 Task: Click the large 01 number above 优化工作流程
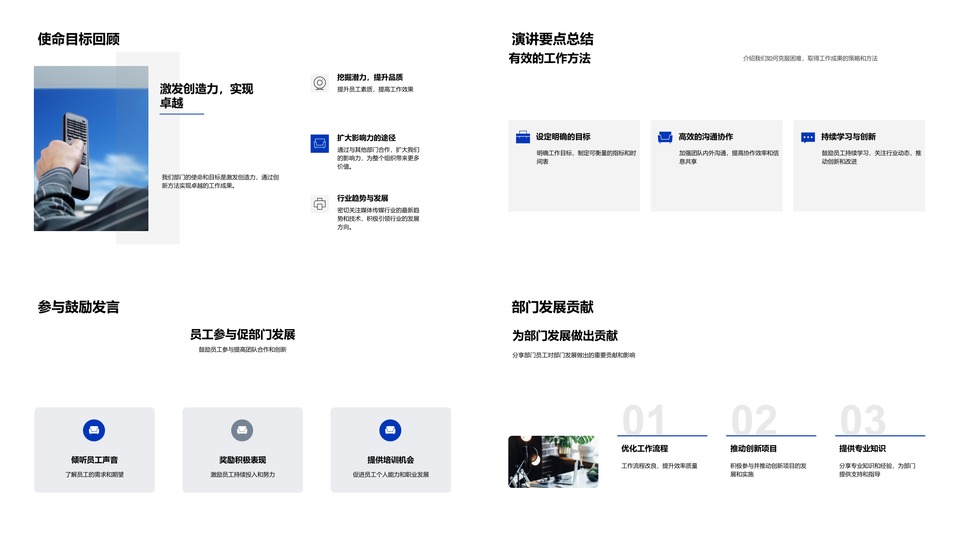tap(643, 420)
